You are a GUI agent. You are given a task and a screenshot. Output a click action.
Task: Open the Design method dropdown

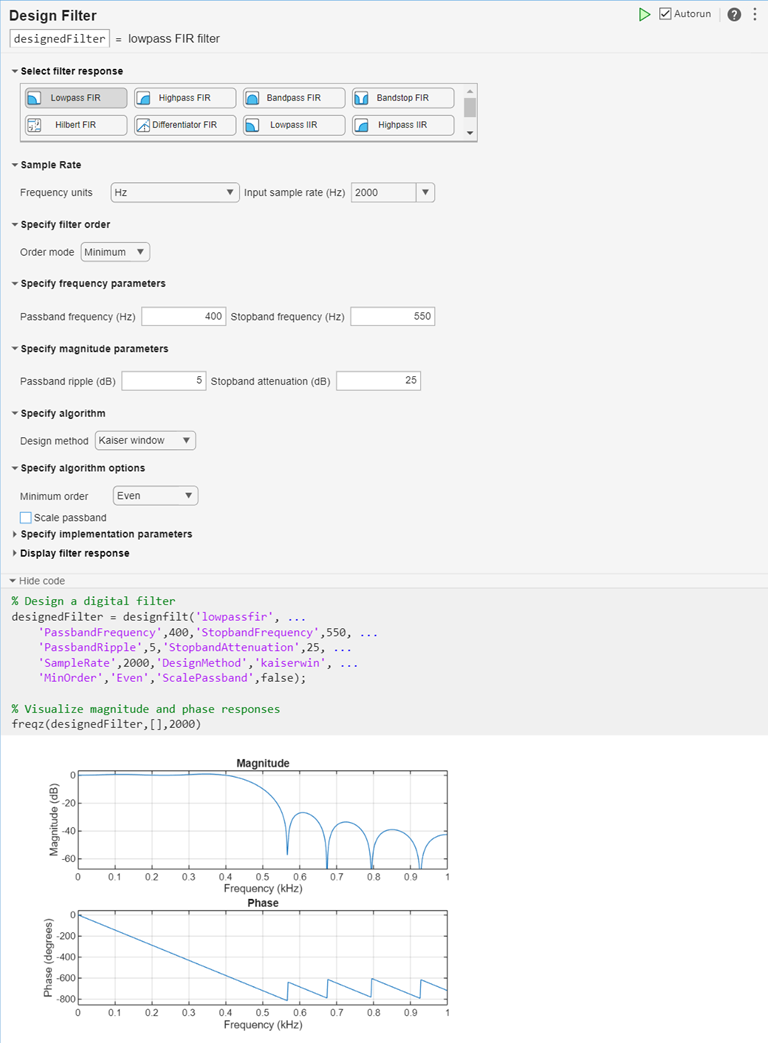point(144,440)
